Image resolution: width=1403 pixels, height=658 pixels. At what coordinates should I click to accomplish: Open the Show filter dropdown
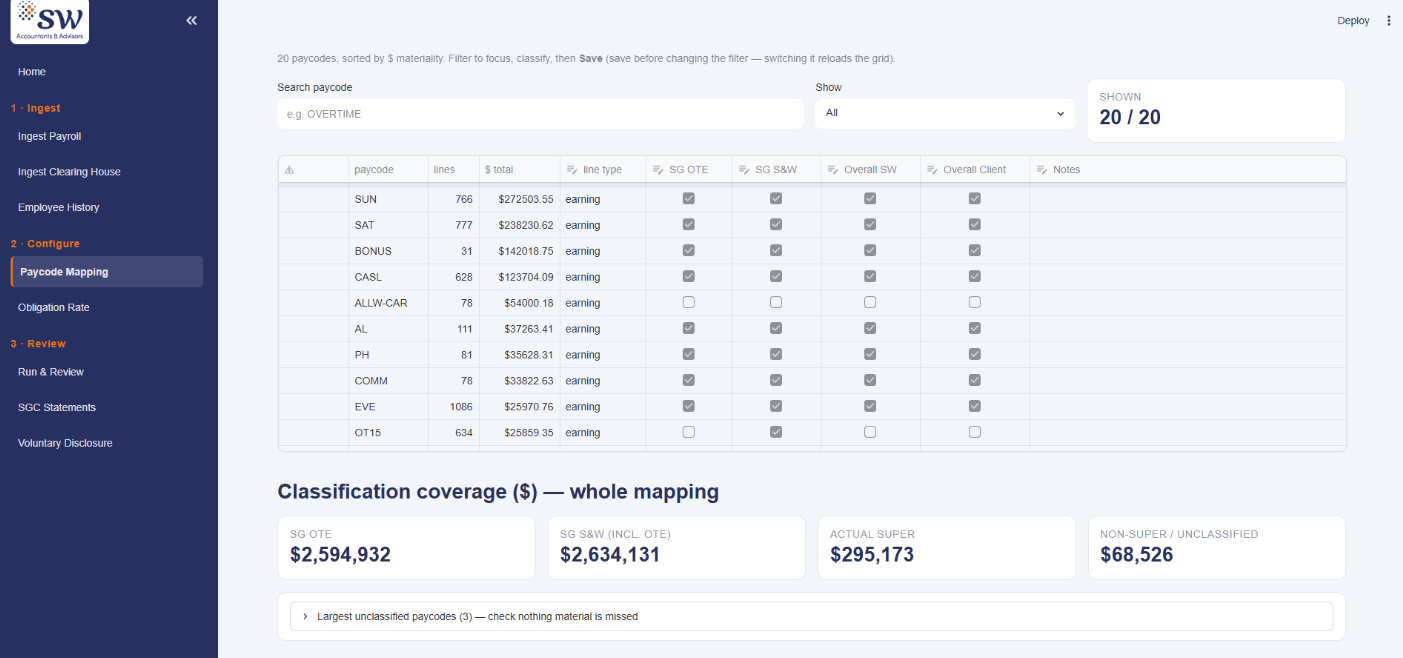pyautogui.click(x=945, y=113)
